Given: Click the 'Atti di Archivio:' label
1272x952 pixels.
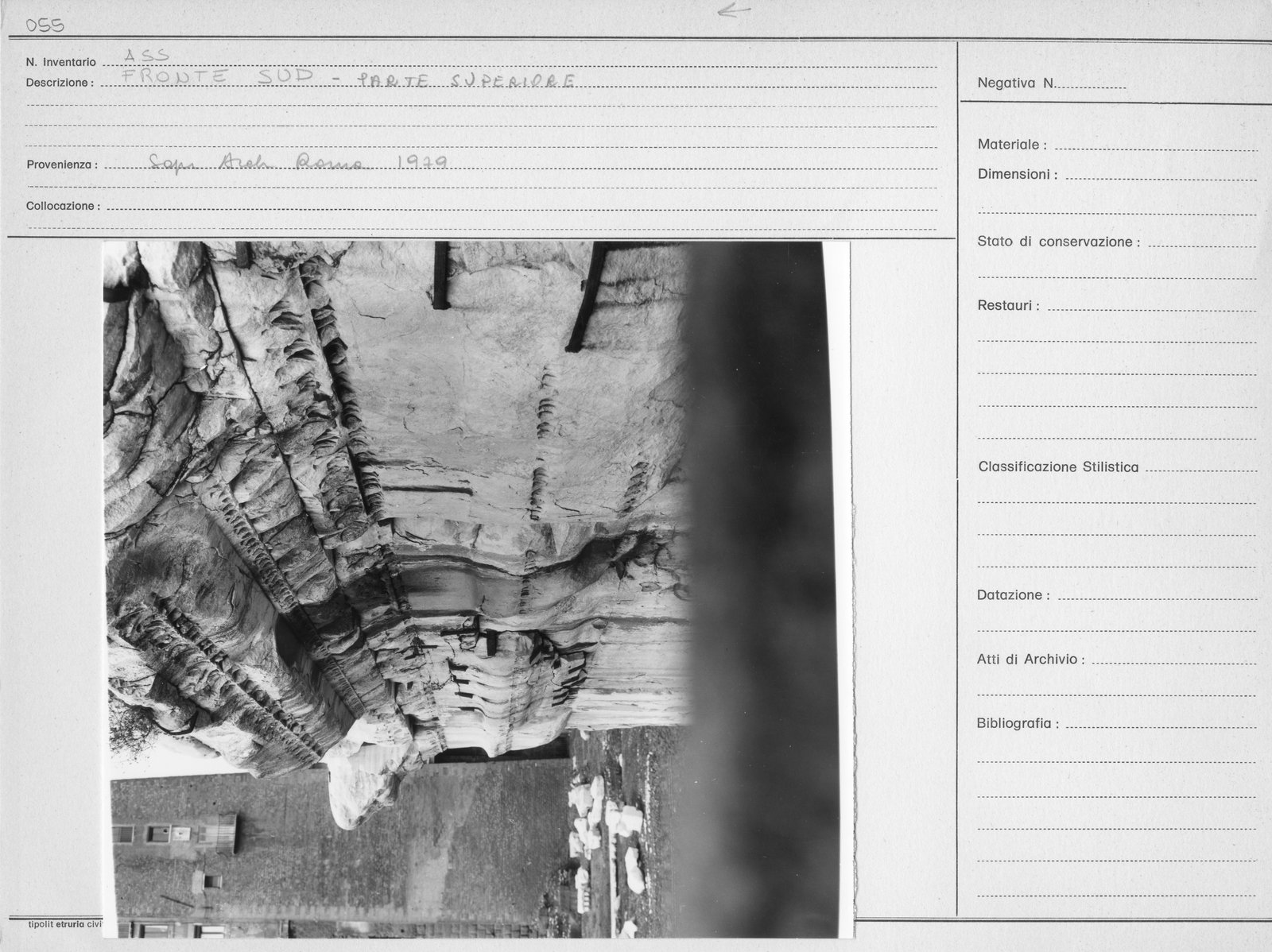Looking at the screenshot, I should [1031, 659].
